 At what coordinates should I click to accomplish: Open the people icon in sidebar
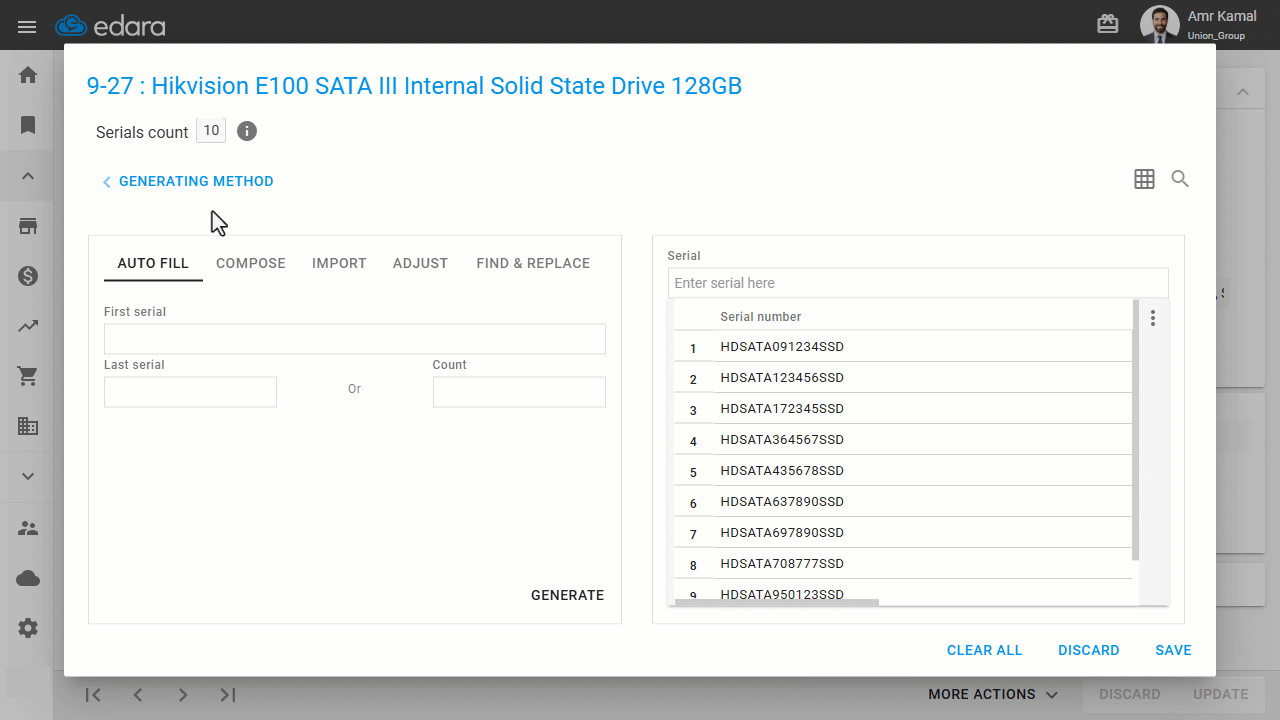tap(28, 528)
